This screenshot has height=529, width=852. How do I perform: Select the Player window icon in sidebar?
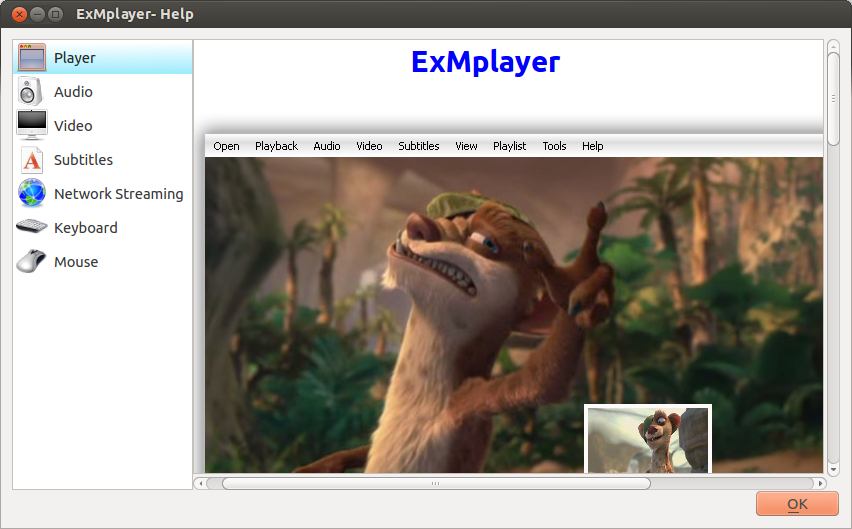(32, 58)
